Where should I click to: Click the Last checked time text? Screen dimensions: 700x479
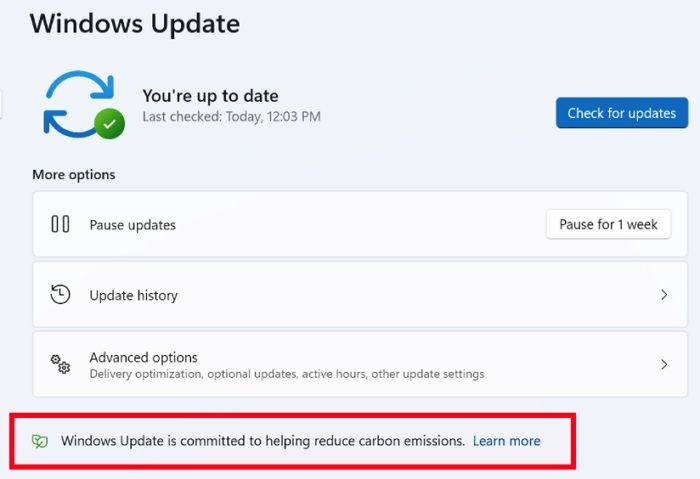click(231, 117)
